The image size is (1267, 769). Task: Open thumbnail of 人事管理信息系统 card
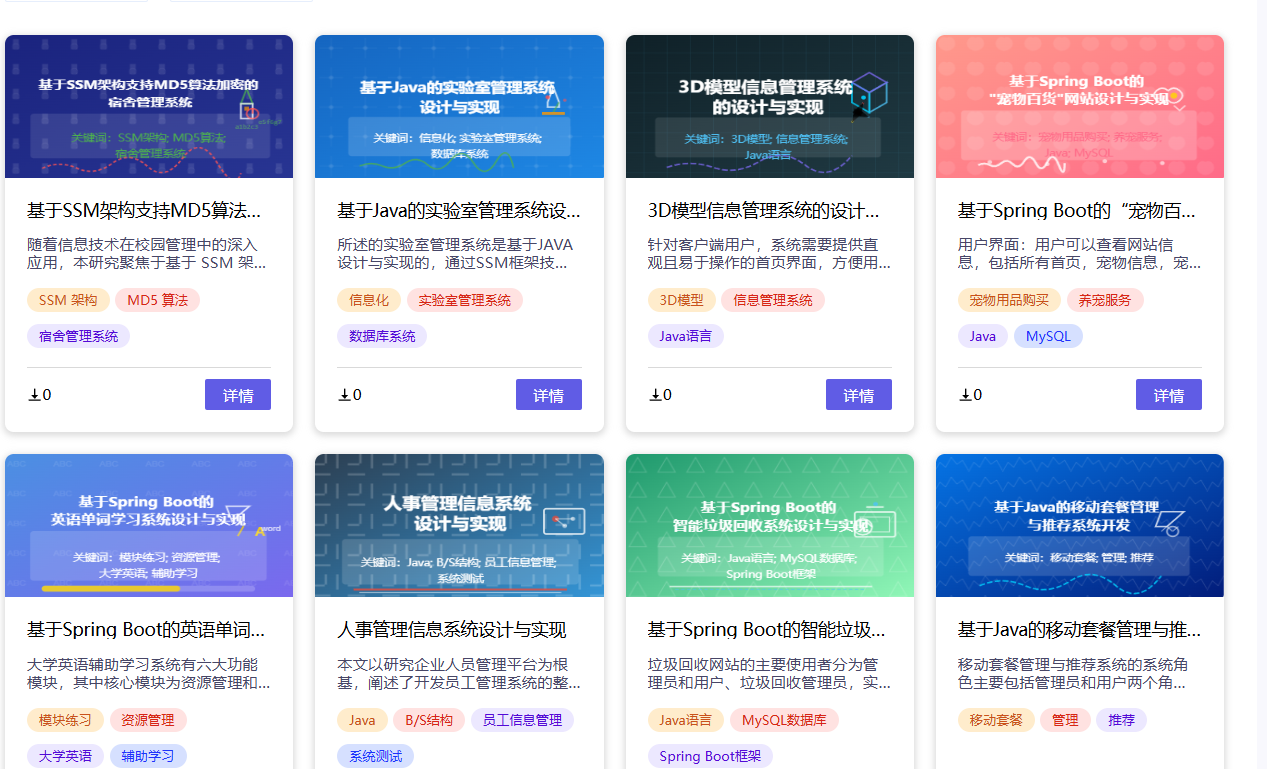click(x=459, y=526)
